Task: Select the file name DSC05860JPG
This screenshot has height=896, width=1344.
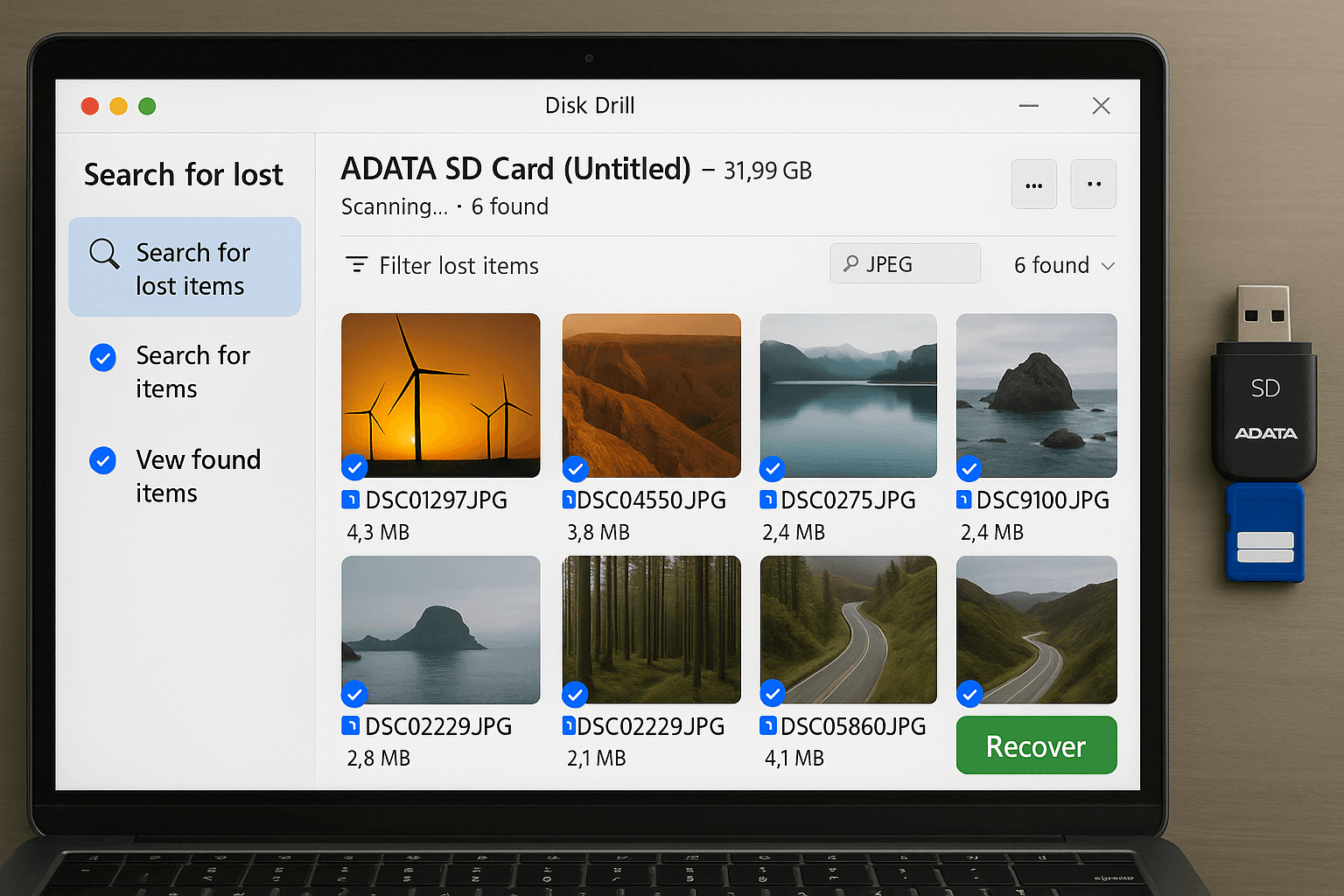Action: point(853,726)
